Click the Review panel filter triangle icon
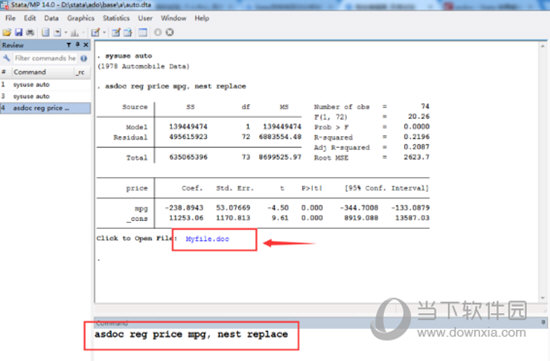The image size is (550, 361). [69, 45]
